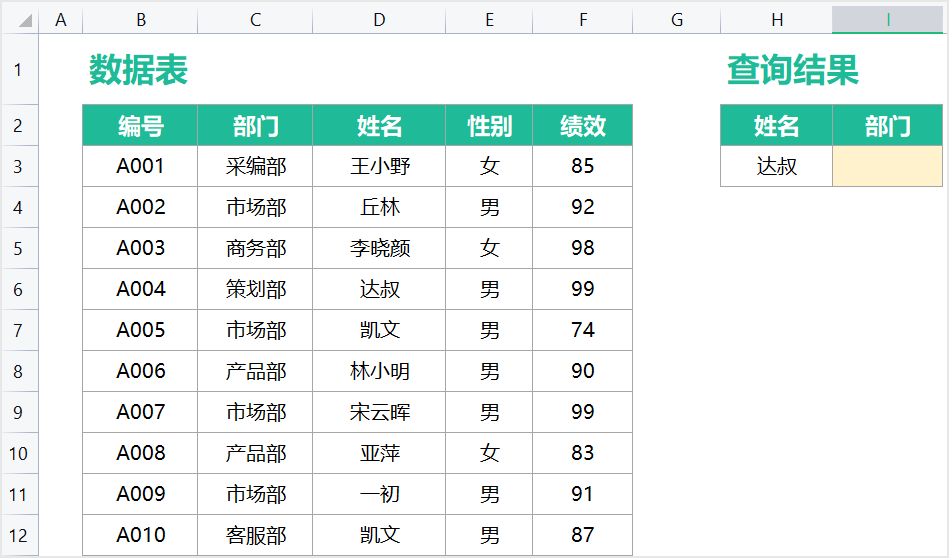Select column B header
Image resolution: width=949 pixels, height=558 pixels.
click(x=140, y=20)
